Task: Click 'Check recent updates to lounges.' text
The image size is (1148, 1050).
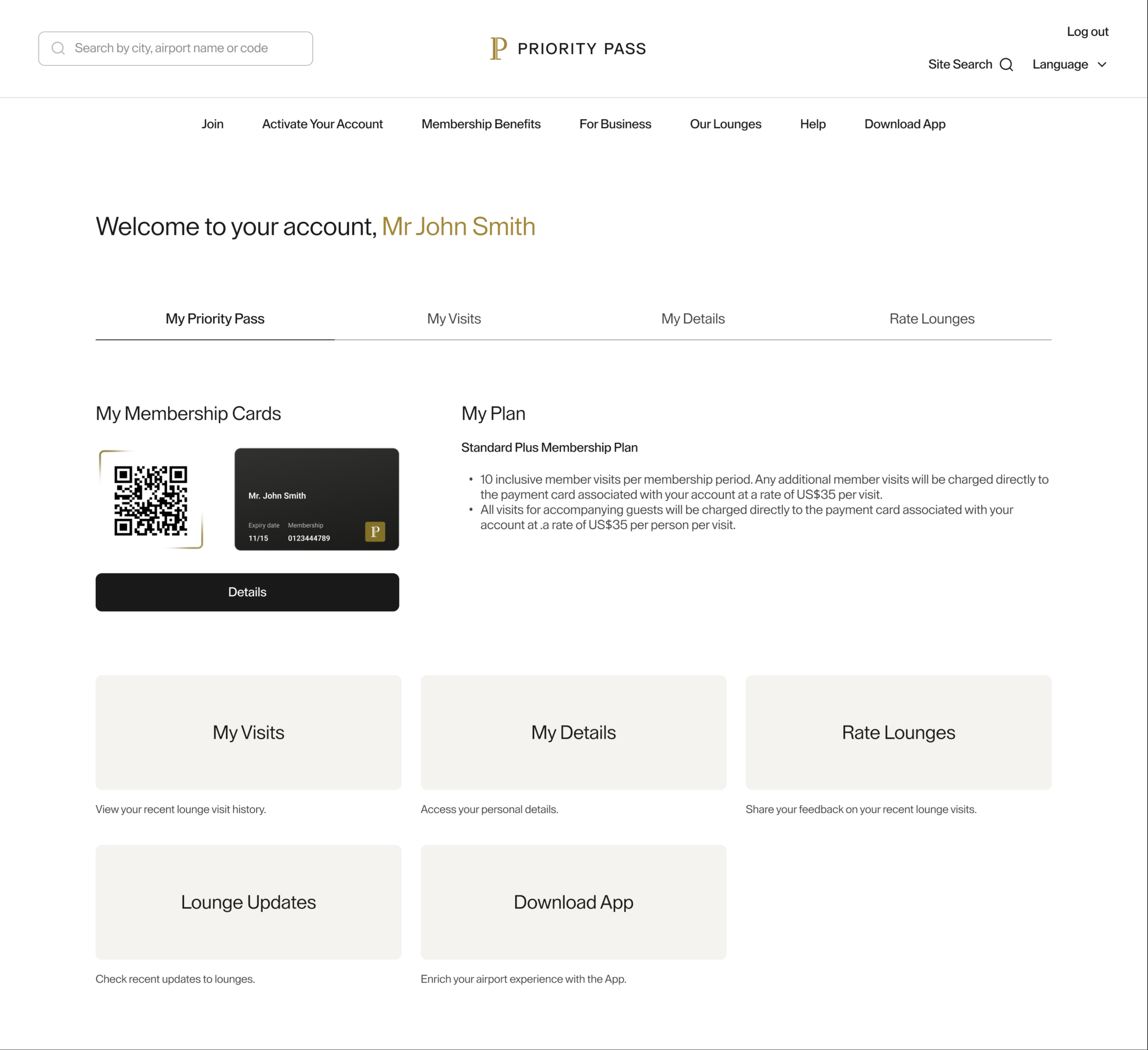Action: (175, 979)
